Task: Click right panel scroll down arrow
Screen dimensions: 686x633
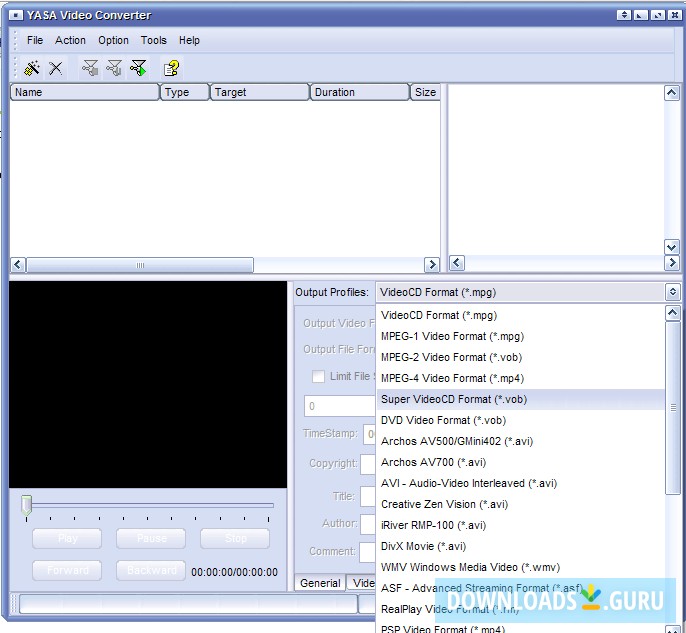Action: pyautogui.click(x=672, y=247)
